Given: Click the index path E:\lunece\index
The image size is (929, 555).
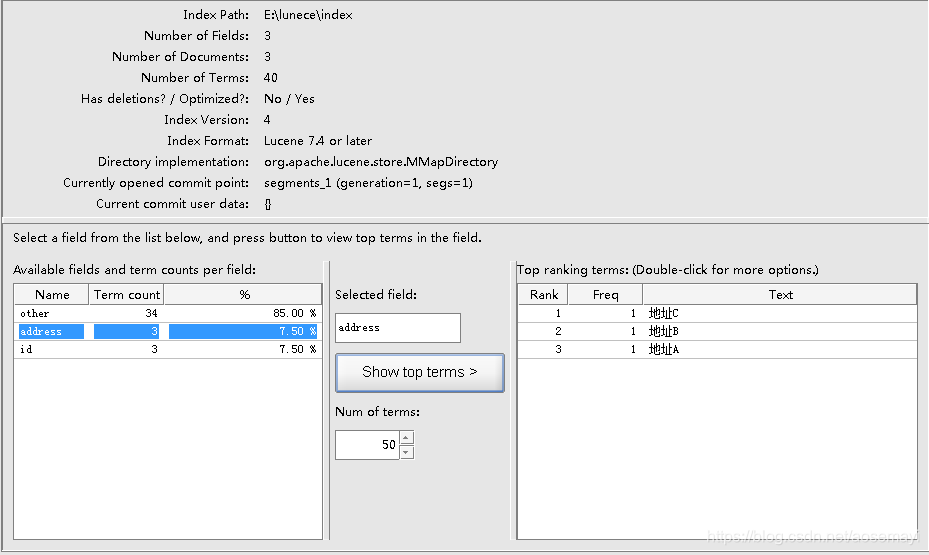Looking at the screenshot, I should point(308,15).
